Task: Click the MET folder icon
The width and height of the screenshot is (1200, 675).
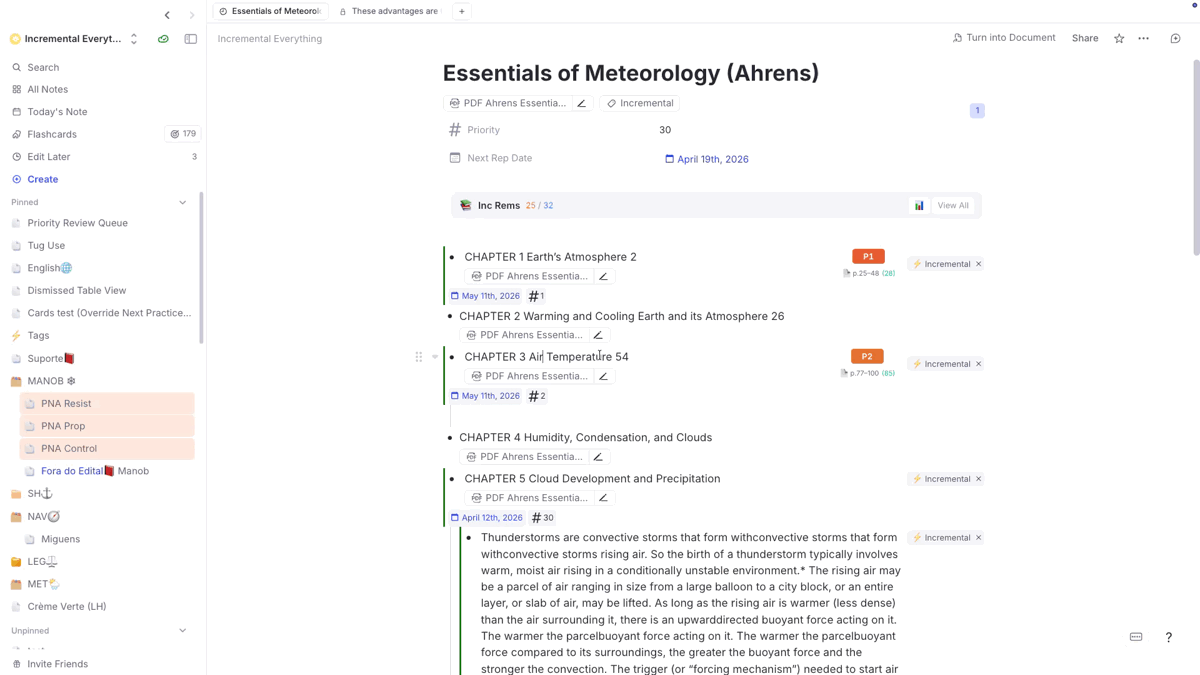Action: tap(16, 584)
